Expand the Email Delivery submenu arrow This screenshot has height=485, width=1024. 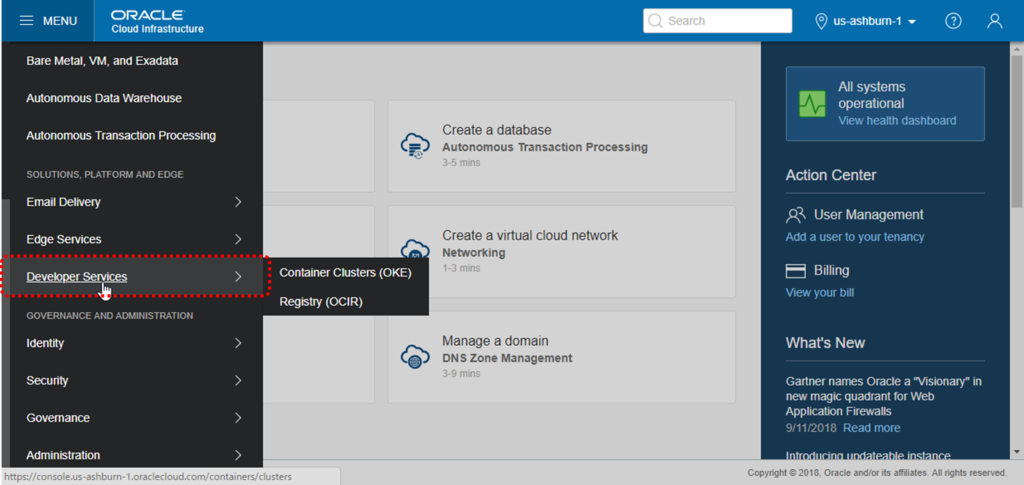(238, 202)
